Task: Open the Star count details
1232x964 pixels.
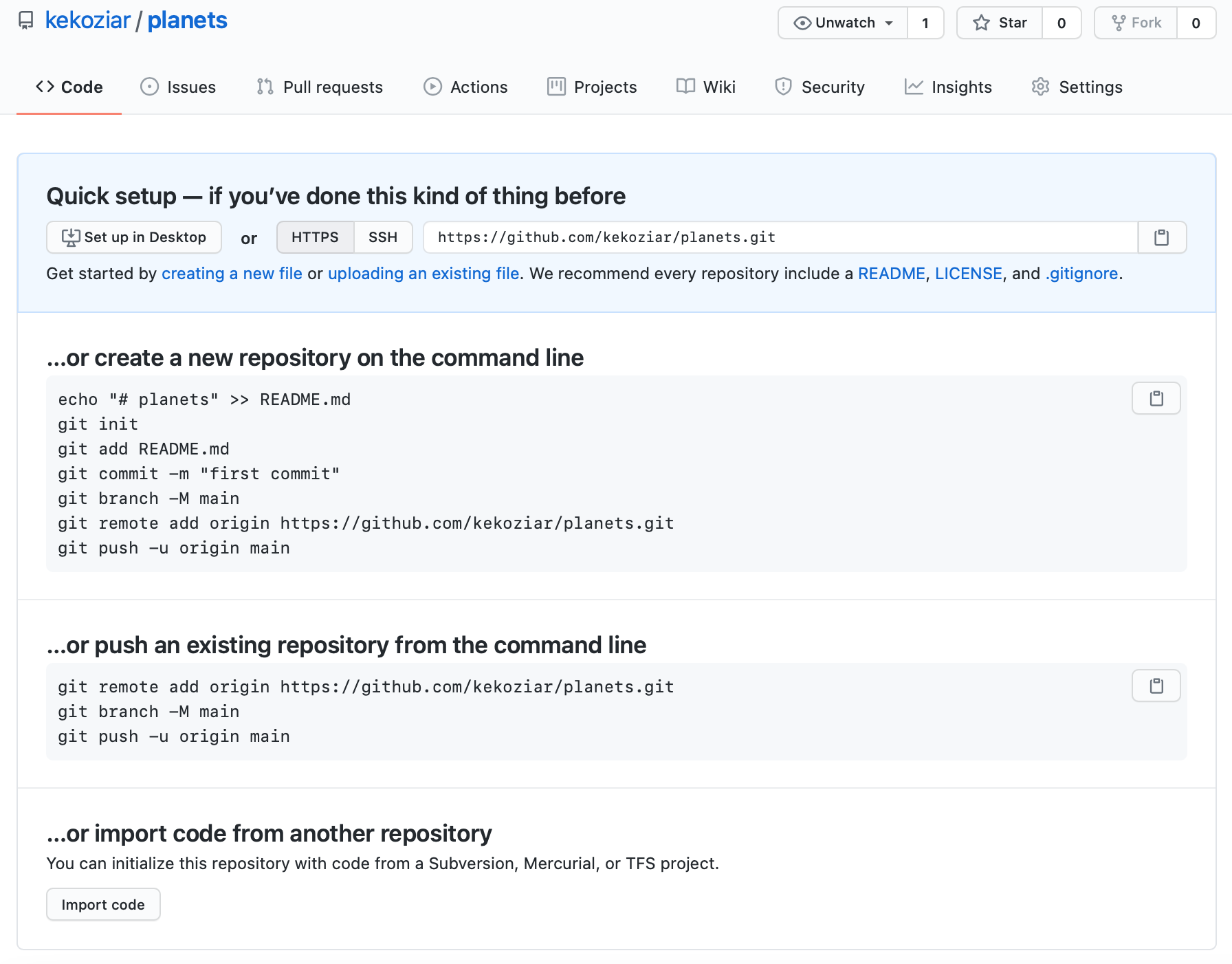Action: [1061, 23]
